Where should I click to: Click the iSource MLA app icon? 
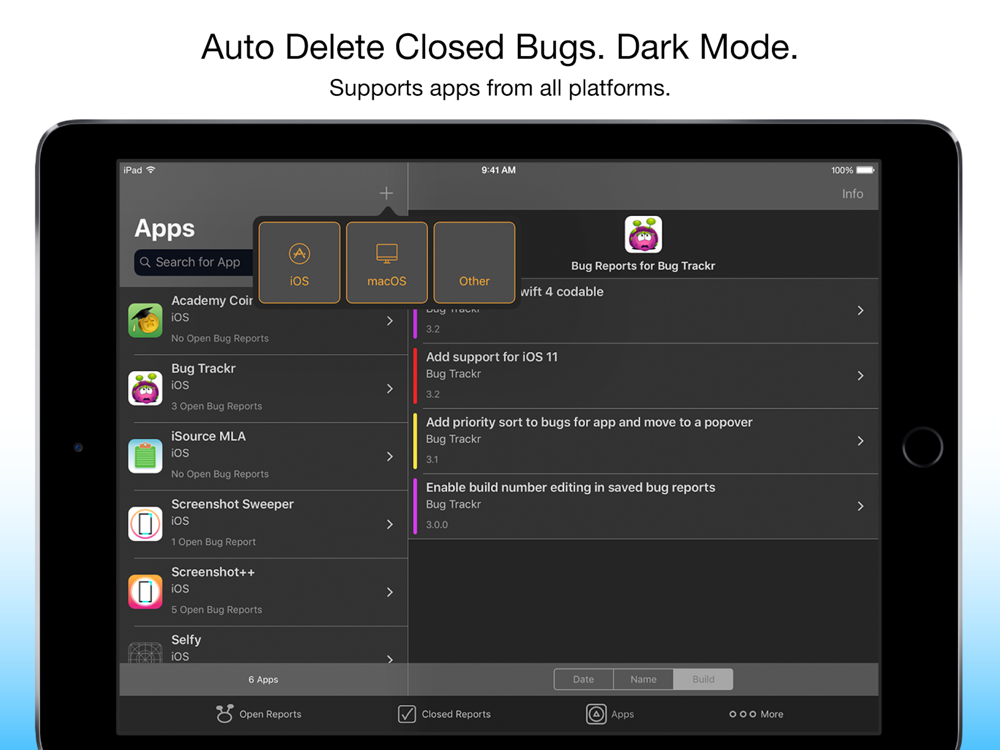[x=145, y=456]
